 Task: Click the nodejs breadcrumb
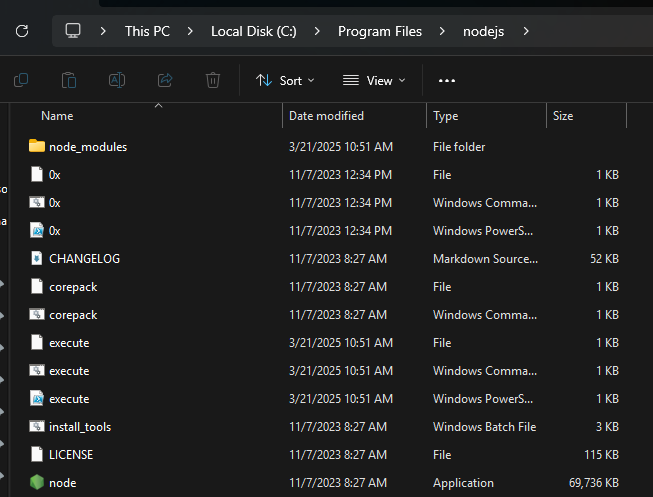click(x=484, y=31)
